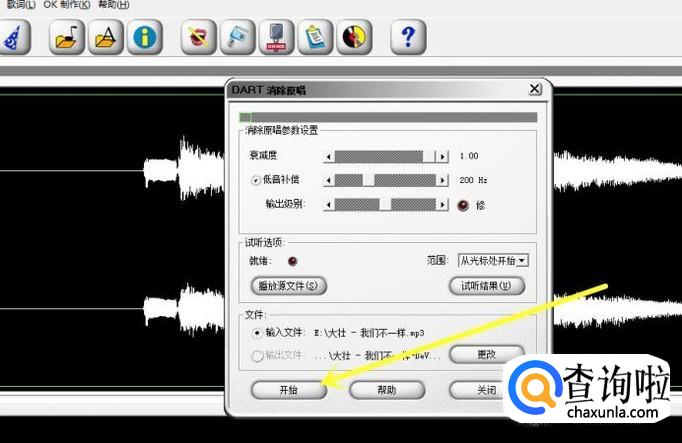Show the blue info icon

point(145,37)
